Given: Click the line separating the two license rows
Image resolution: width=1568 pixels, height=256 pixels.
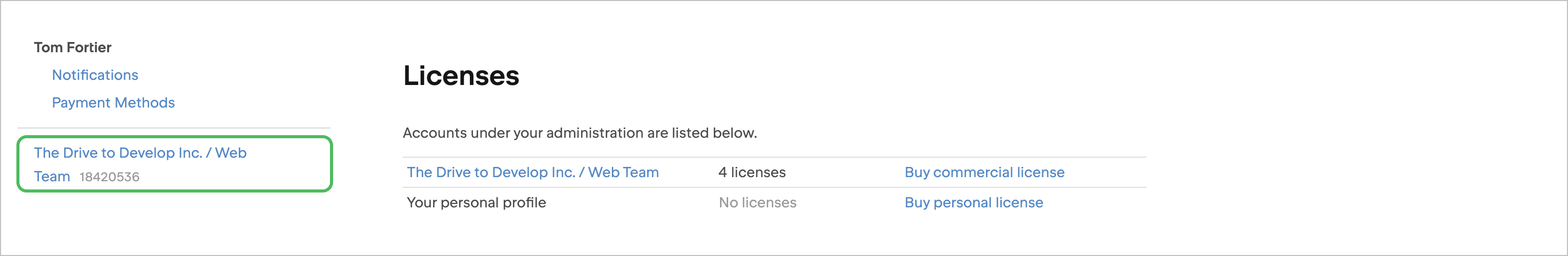Looking at the screenshot, I should [773, 187].
